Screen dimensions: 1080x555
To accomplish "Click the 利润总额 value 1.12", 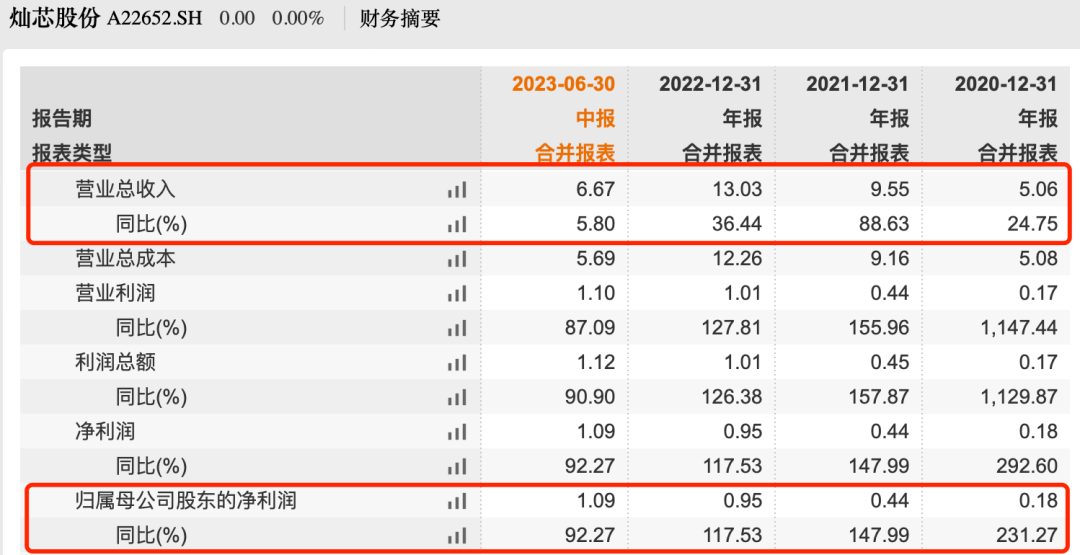I will pos(595,362).
